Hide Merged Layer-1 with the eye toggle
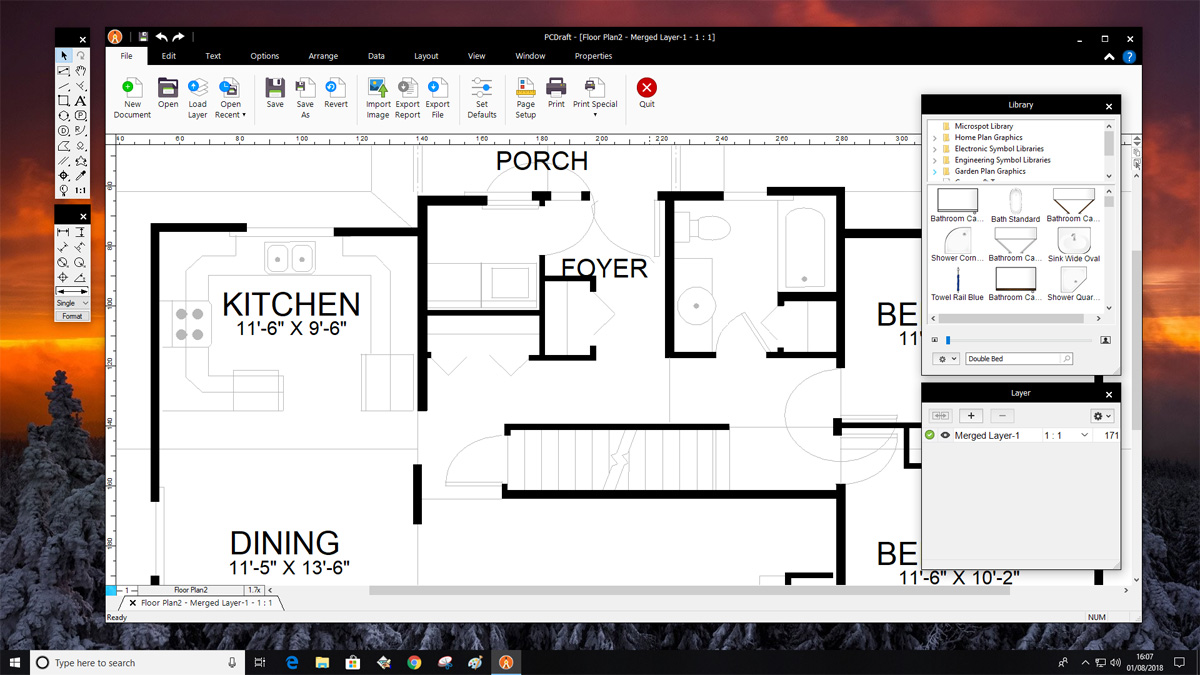This screenshot has height=675, width=1200. 945,435
